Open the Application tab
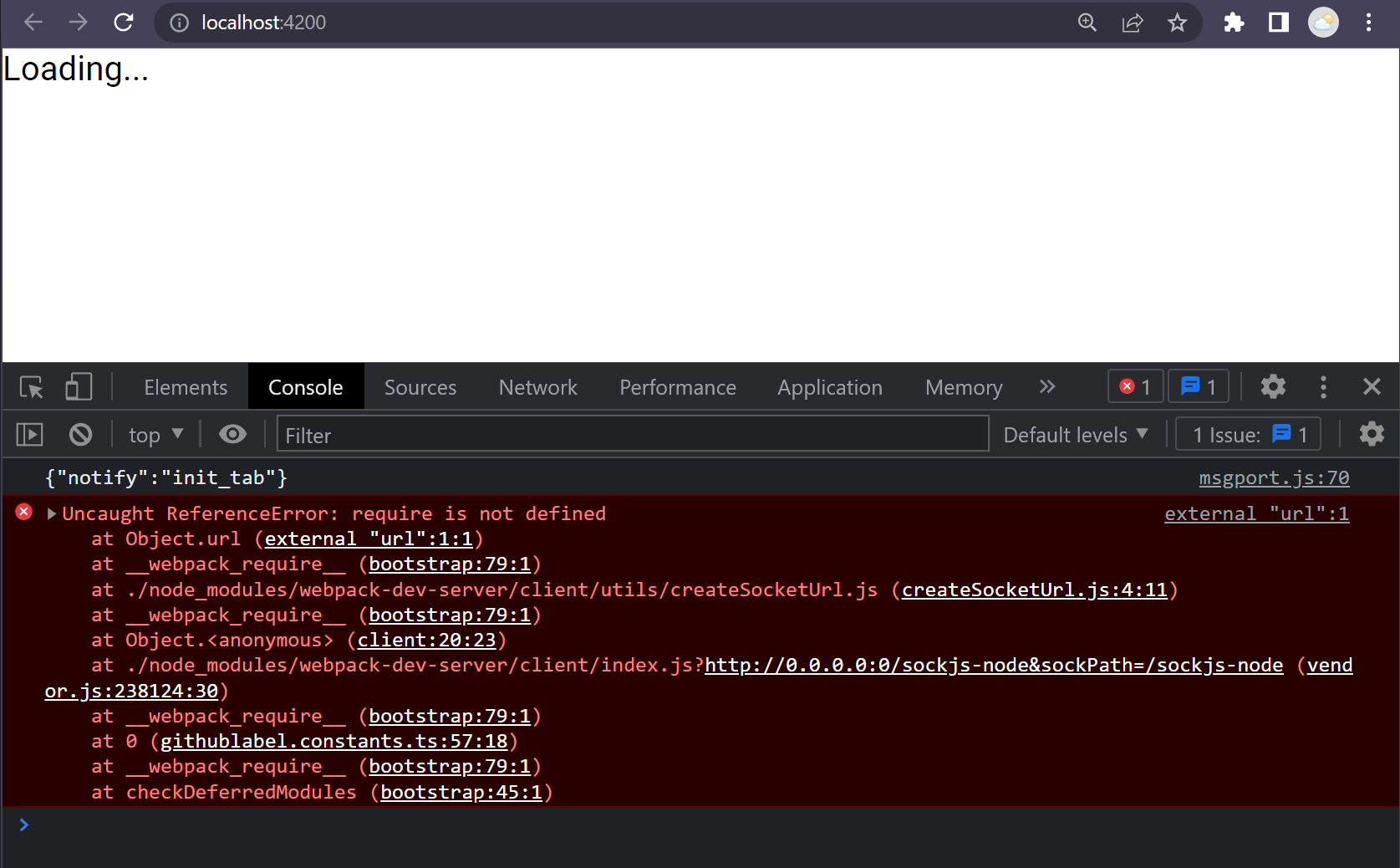The image size is (1400, 868). tap(829, 387)
